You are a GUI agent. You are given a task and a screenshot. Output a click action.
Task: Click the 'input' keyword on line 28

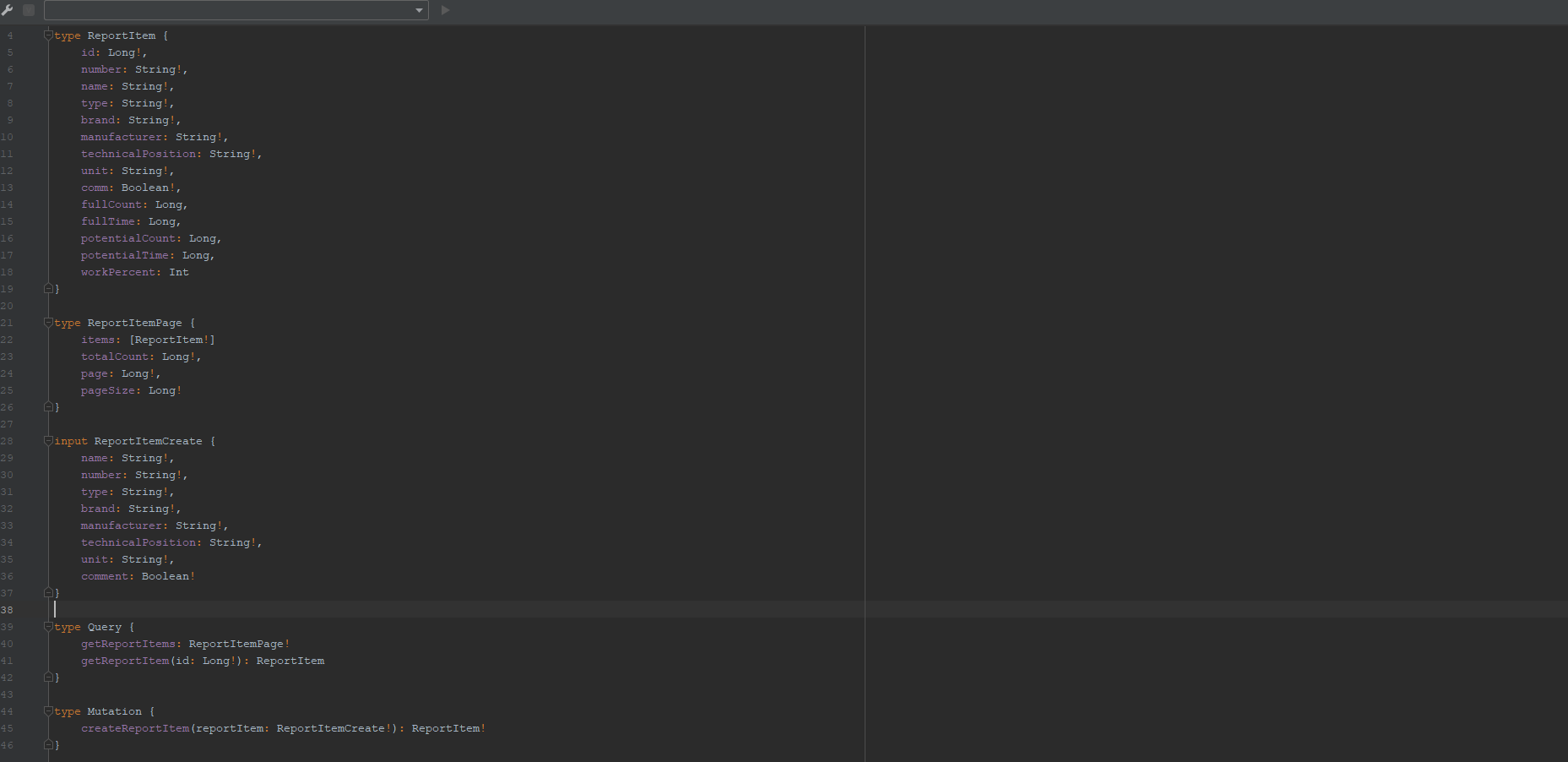pos(71,441)
